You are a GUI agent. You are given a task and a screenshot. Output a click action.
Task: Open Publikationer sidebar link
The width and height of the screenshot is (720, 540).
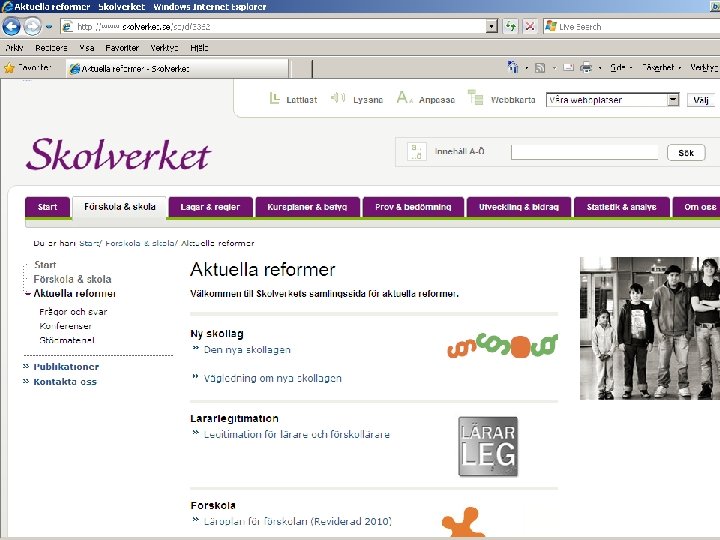coord(66,366)
